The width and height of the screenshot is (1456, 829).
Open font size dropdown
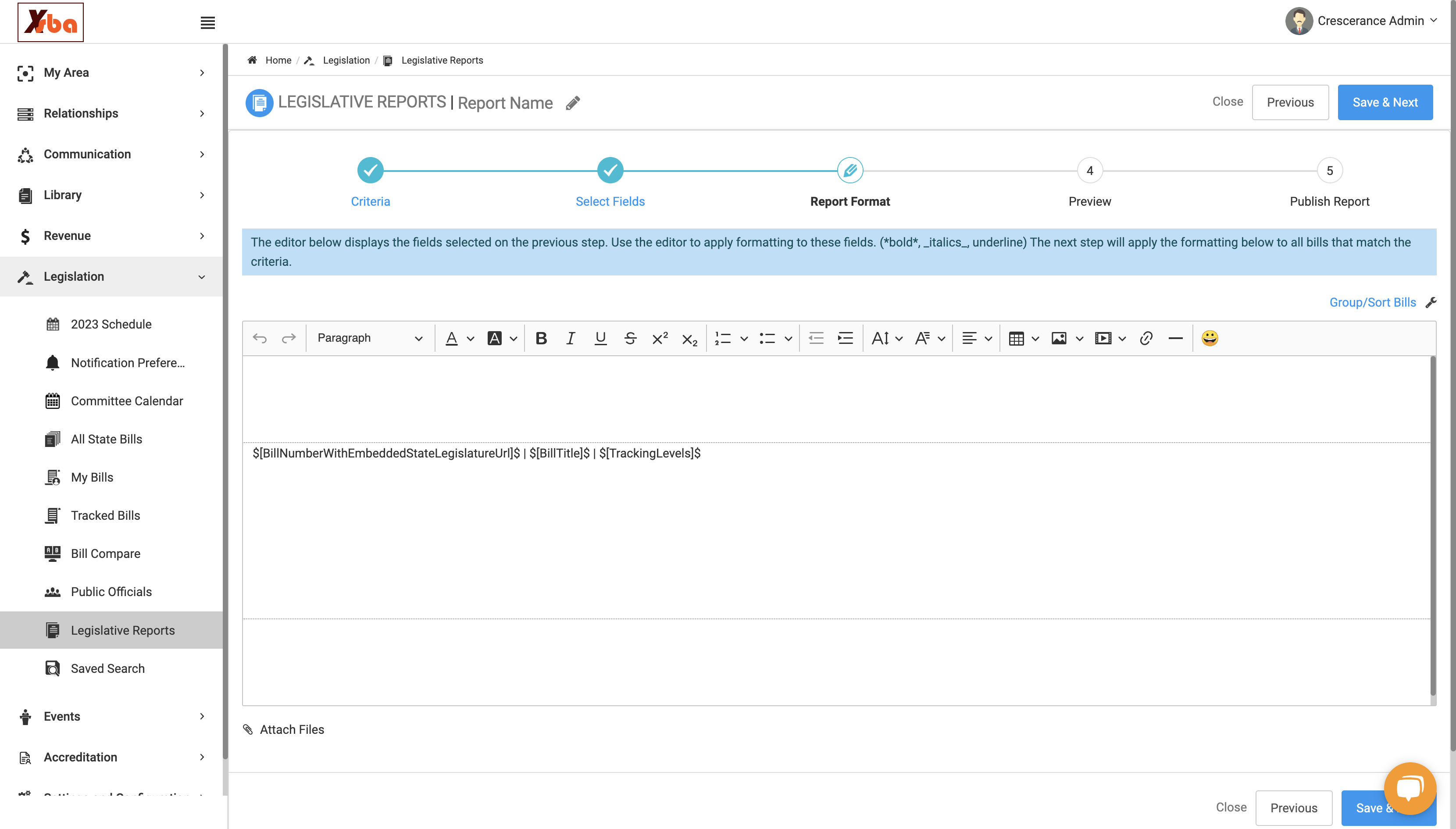pos(887,338)
